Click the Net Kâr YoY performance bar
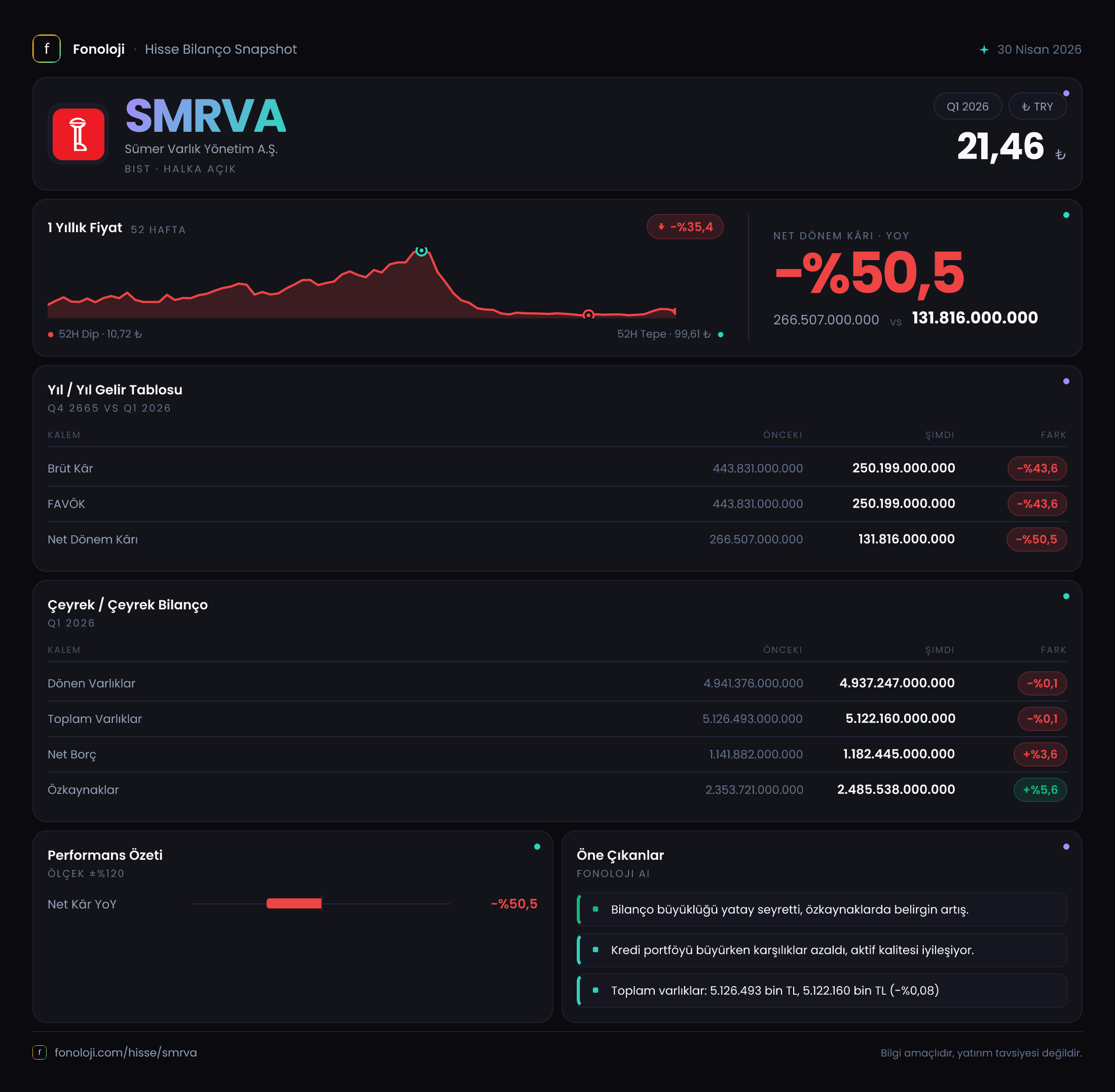 click(294, 904)
